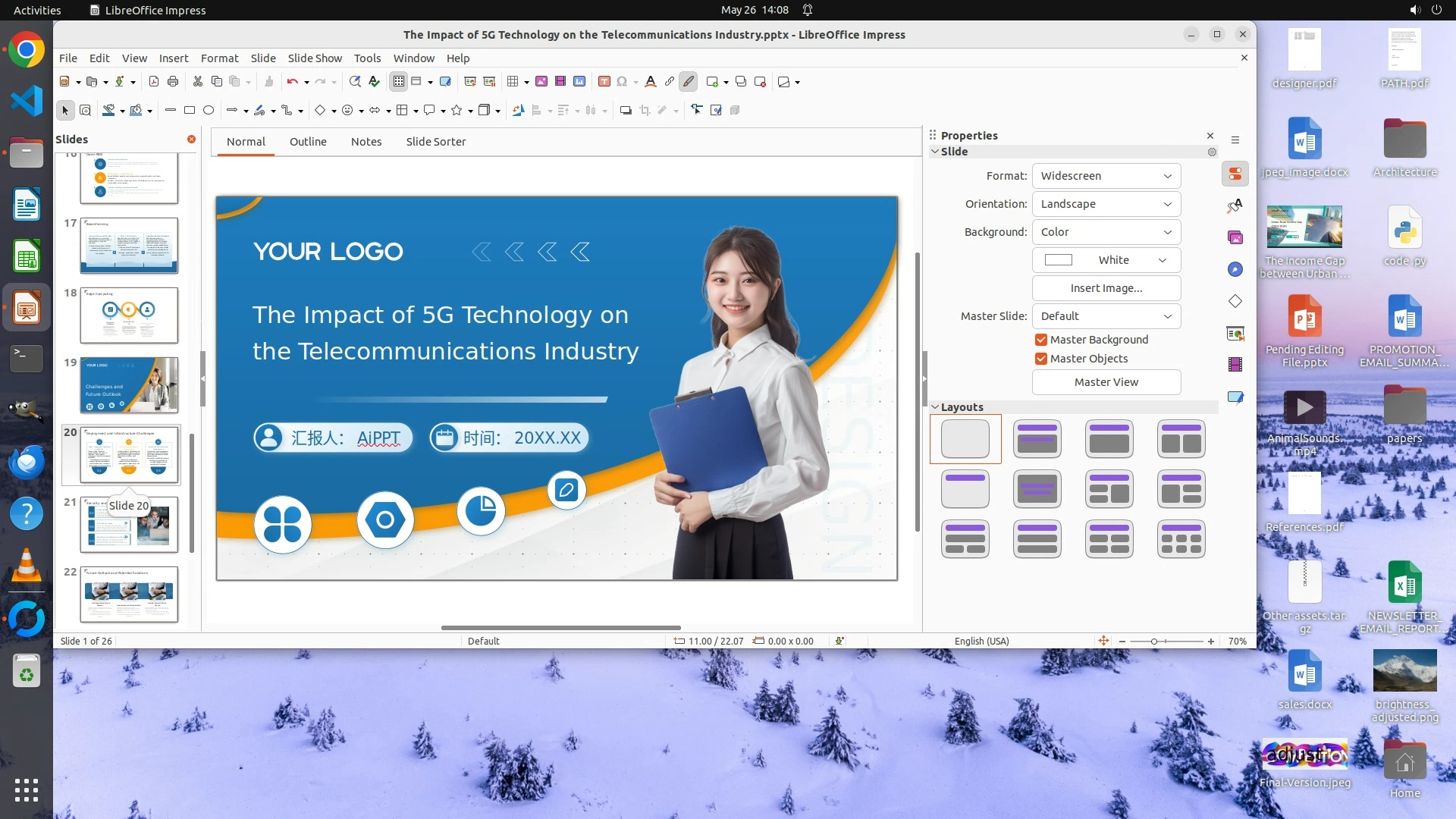1456x819 pixels.
Task: Open the Format dropdown showing Widescreen
Action: pos(1106,176)
